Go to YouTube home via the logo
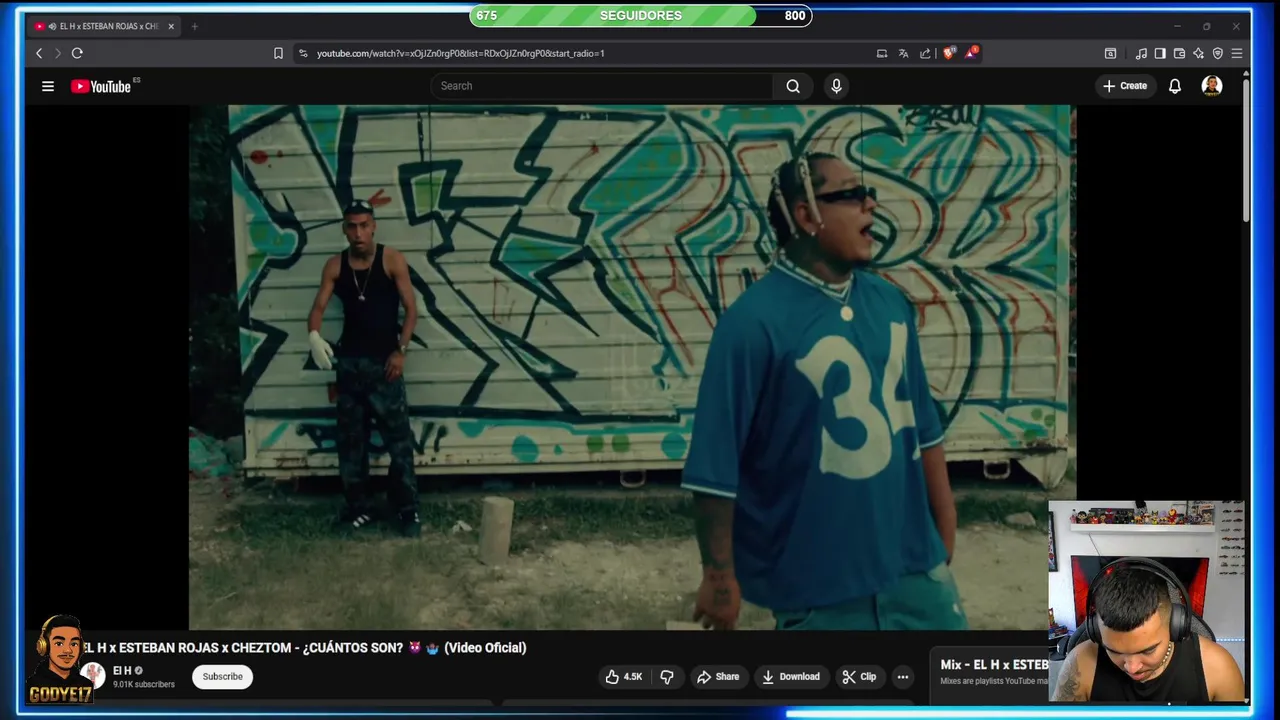The height and width of the screenshot is (720, 1280). 101,86
